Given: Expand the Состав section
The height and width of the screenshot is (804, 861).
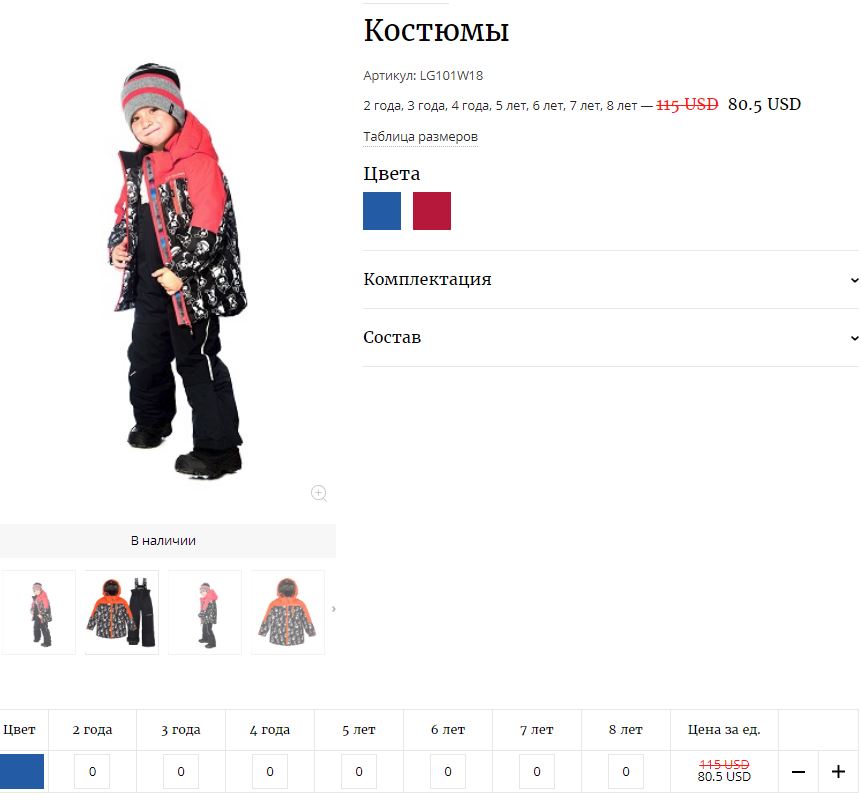Looking at the screenshot, I should tap(611, 337).
